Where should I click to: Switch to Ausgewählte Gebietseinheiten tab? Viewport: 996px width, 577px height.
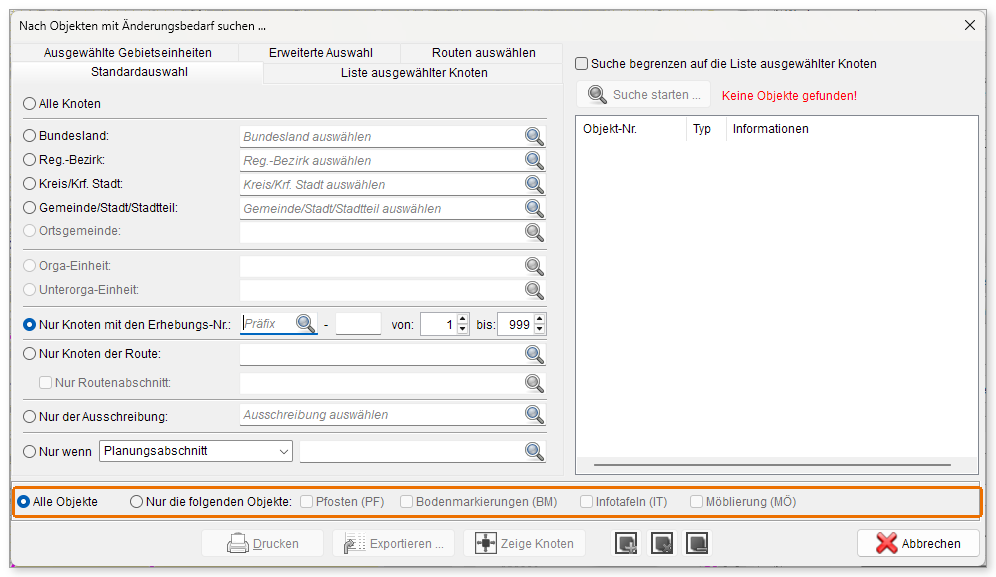127,53
